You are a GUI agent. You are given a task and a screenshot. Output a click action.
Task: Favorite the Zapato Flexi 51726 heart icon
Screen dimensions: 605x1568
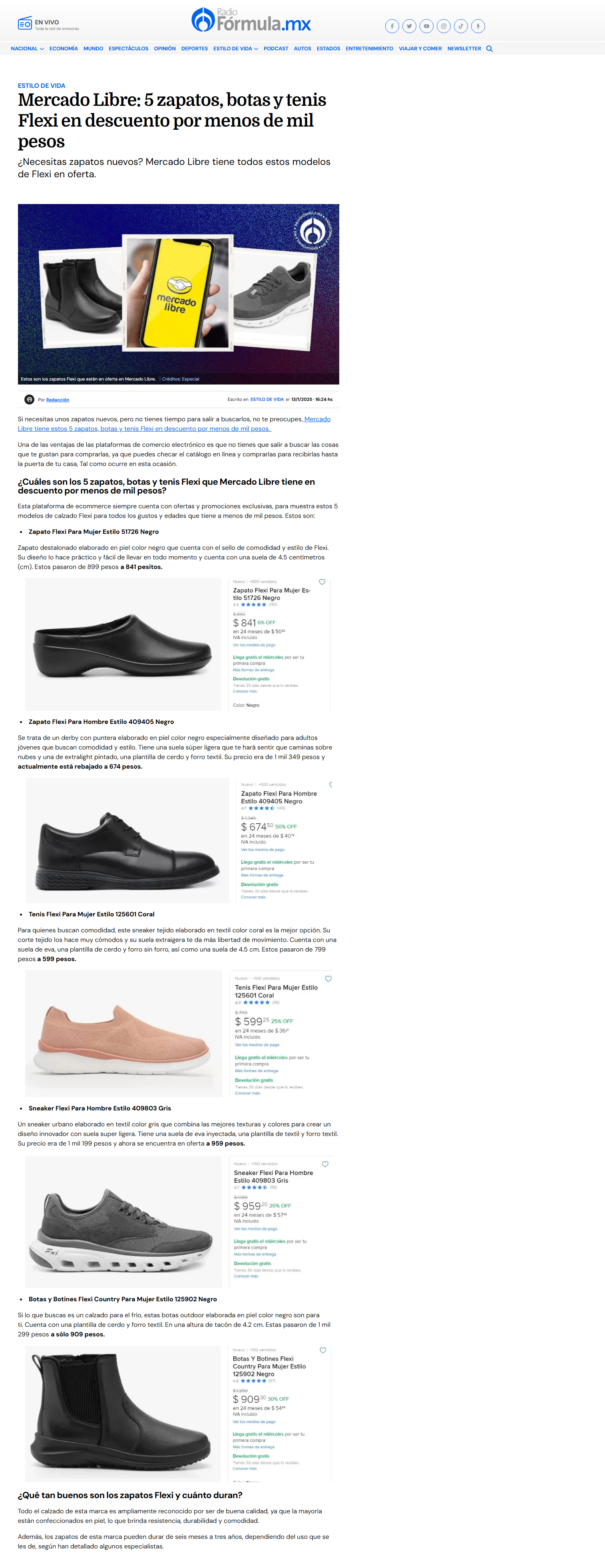coord(322,582)
